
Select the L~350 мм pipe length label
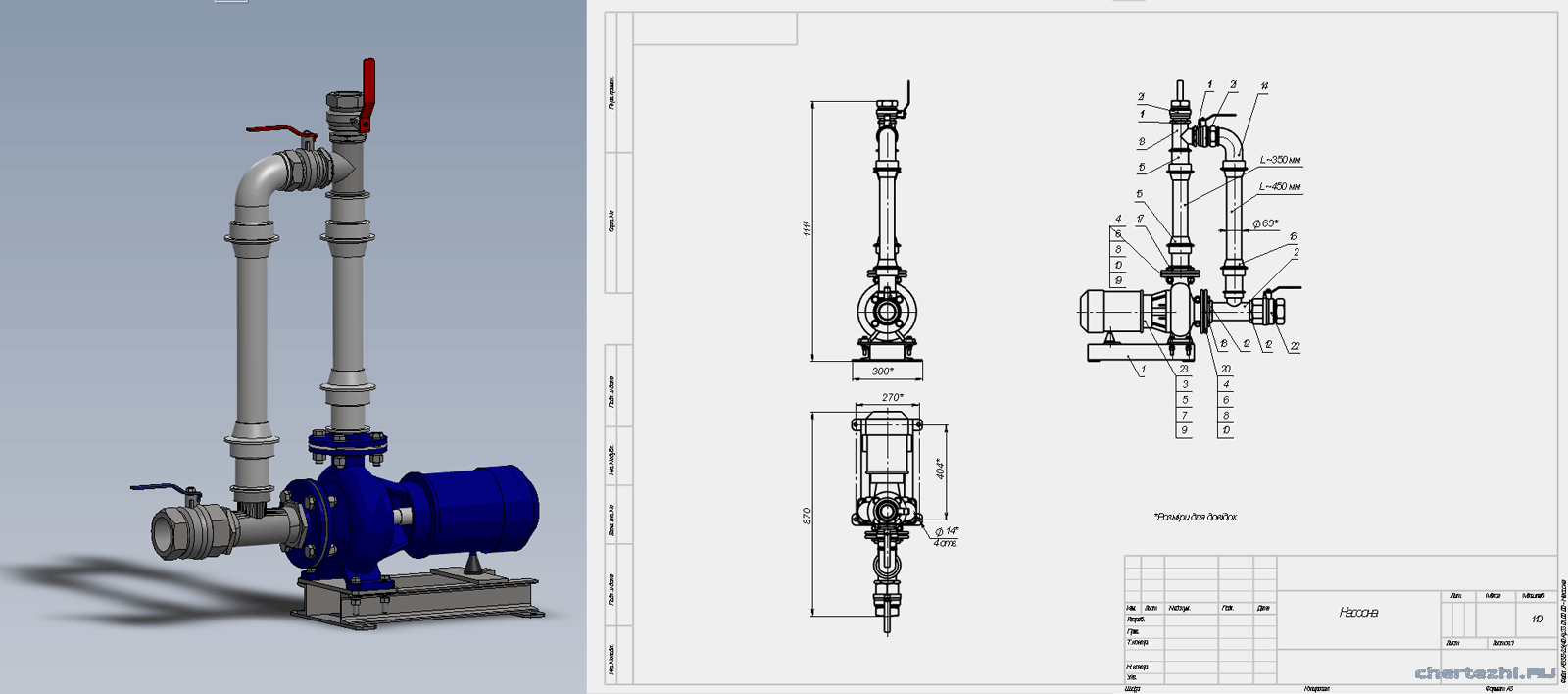pos(1280,160)
